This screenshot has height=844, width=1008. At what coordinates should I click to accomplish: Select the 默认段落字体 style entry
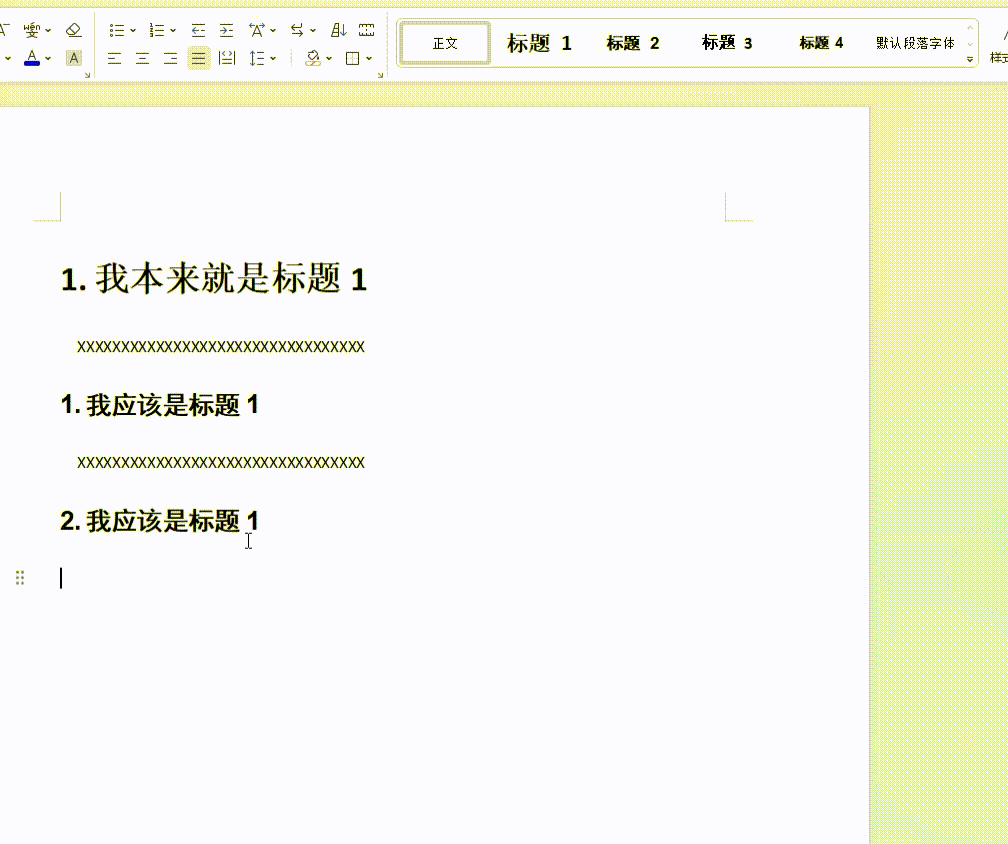[913, 43]
